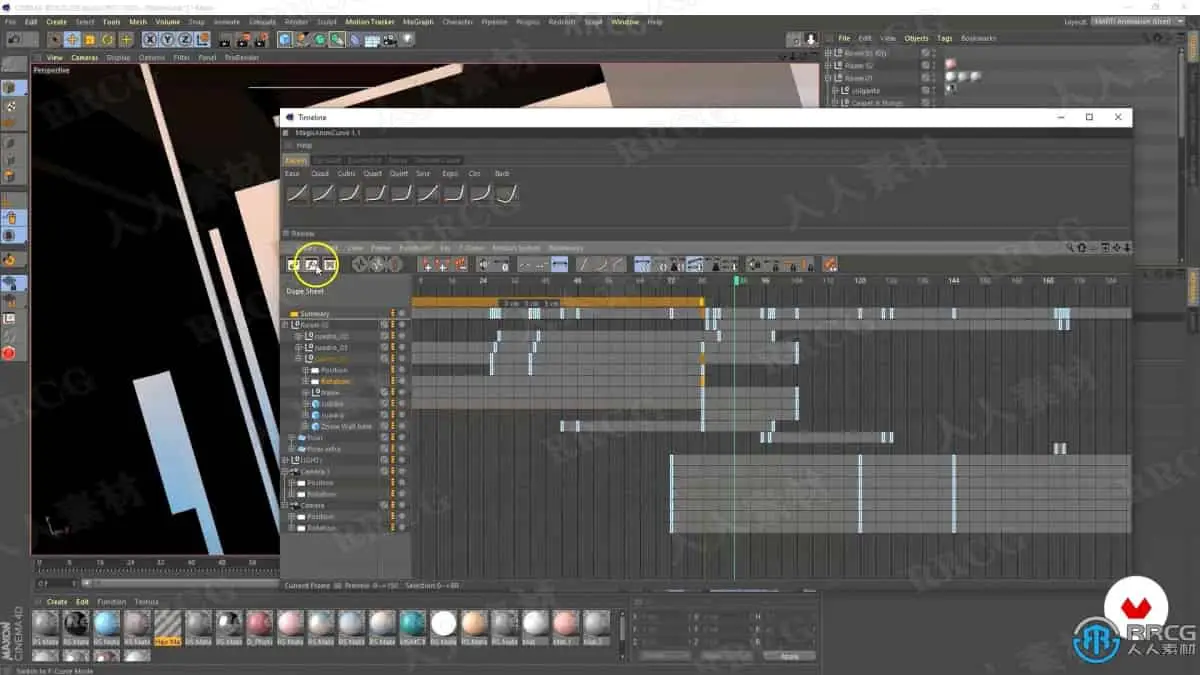Open the Material Manager Create menu
This screenshot has height=675, width=1200.
(57, 602)
